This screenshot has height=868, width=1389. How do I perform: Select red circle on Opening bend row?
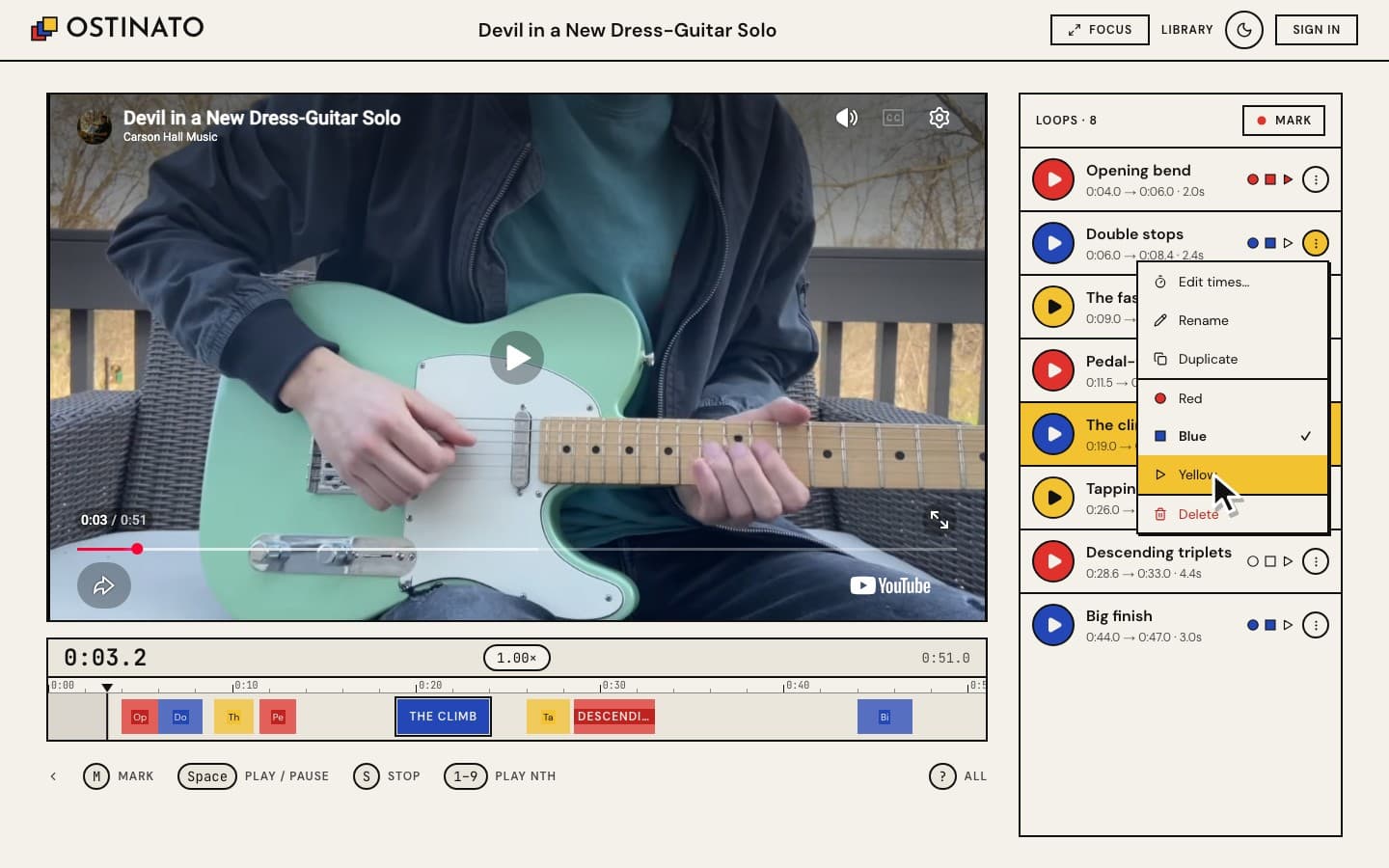(x=1253, y=179)
